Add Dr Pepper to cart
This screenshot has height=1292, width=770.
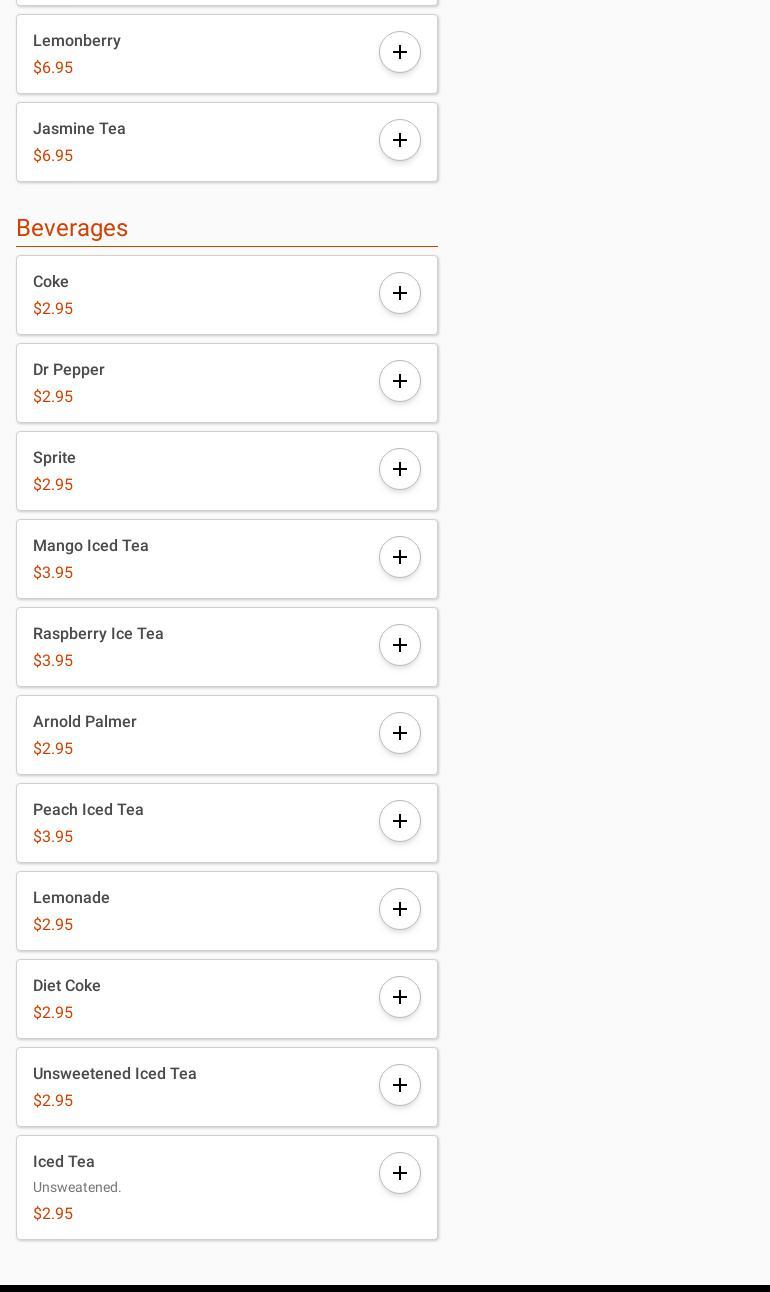(400, 381)
